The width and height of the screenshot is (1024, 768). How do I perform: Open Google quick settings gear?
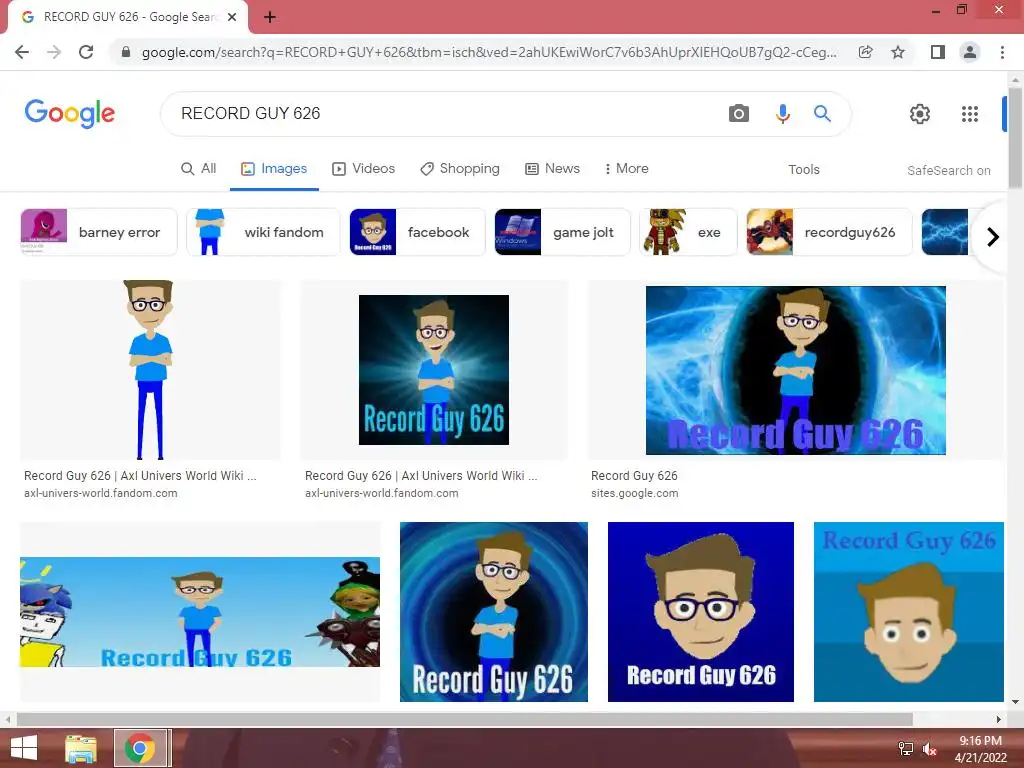point(920,114)
